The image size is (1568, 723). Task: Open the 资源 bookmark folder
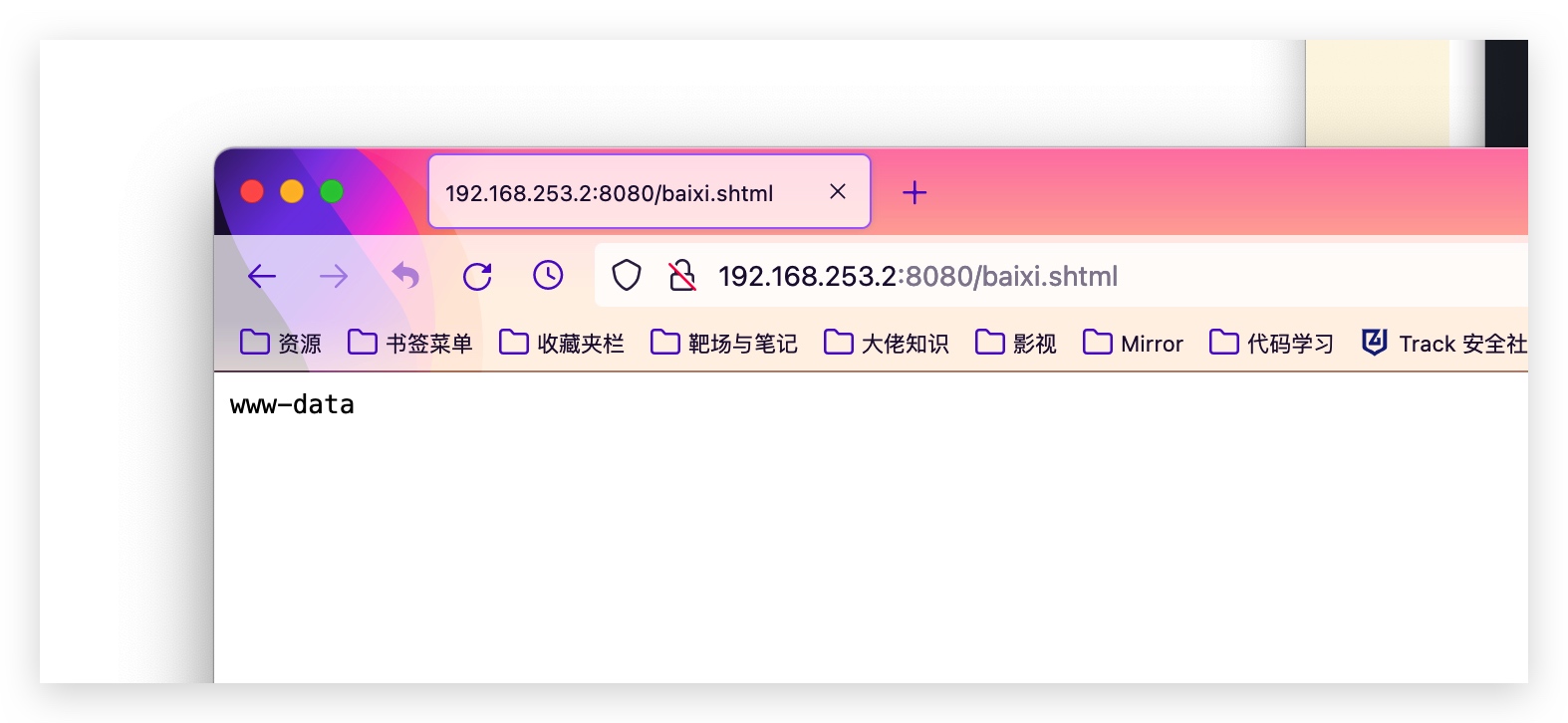pyautogui.click(x=281, y=344)
